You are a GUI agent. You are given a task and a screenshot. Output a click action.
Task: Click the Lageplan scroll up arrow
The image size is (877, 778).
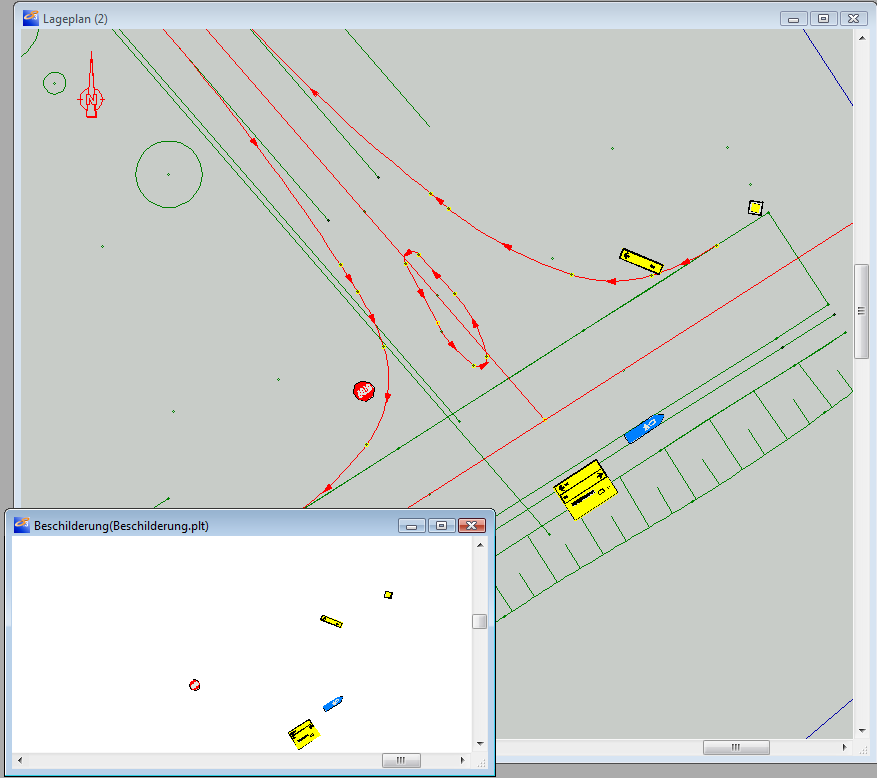click(x=861, y=38)
